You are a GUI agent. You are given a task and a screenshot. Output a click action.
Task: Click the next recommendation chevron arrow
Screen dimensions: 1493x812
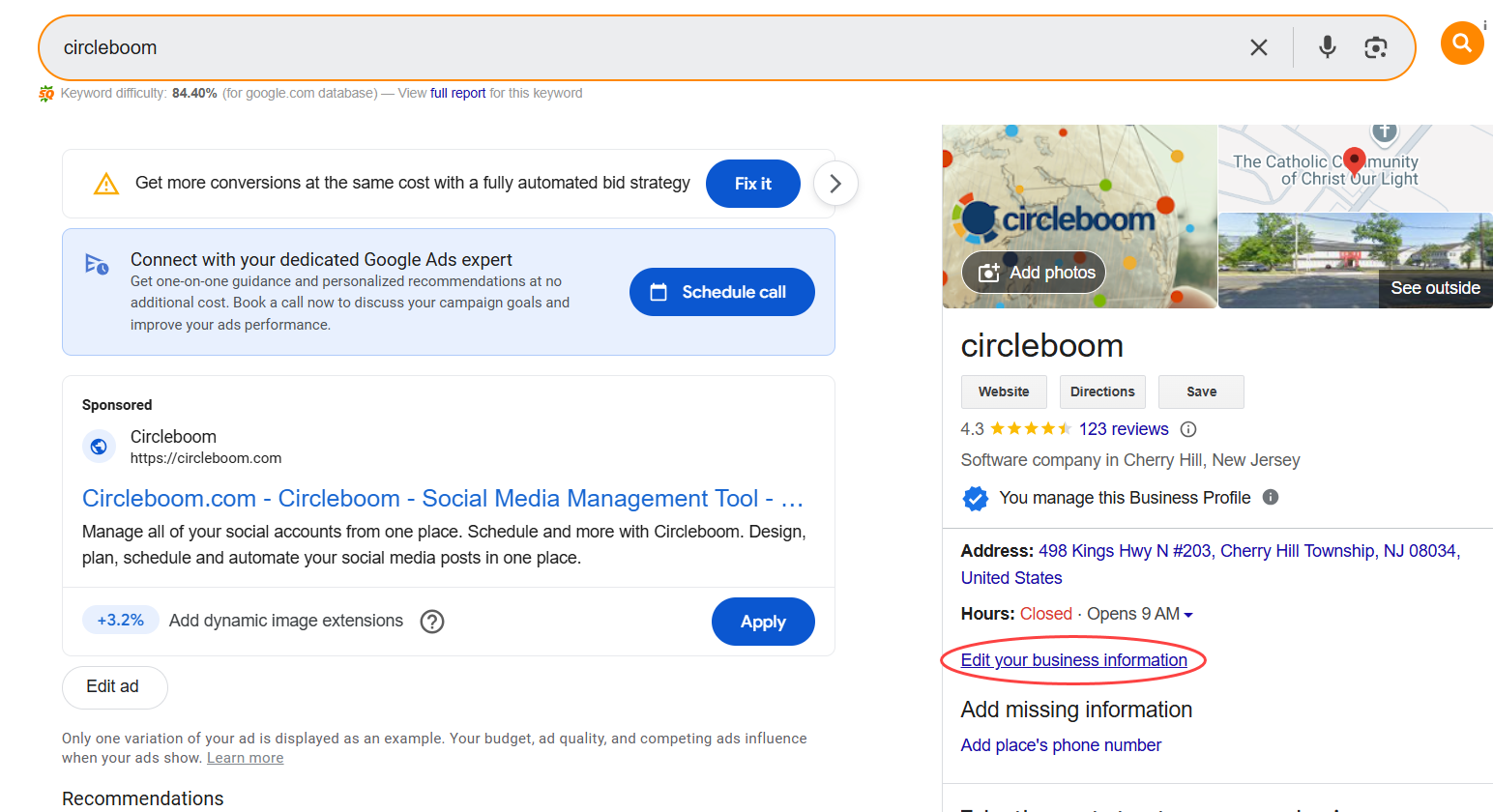[834, 183]
